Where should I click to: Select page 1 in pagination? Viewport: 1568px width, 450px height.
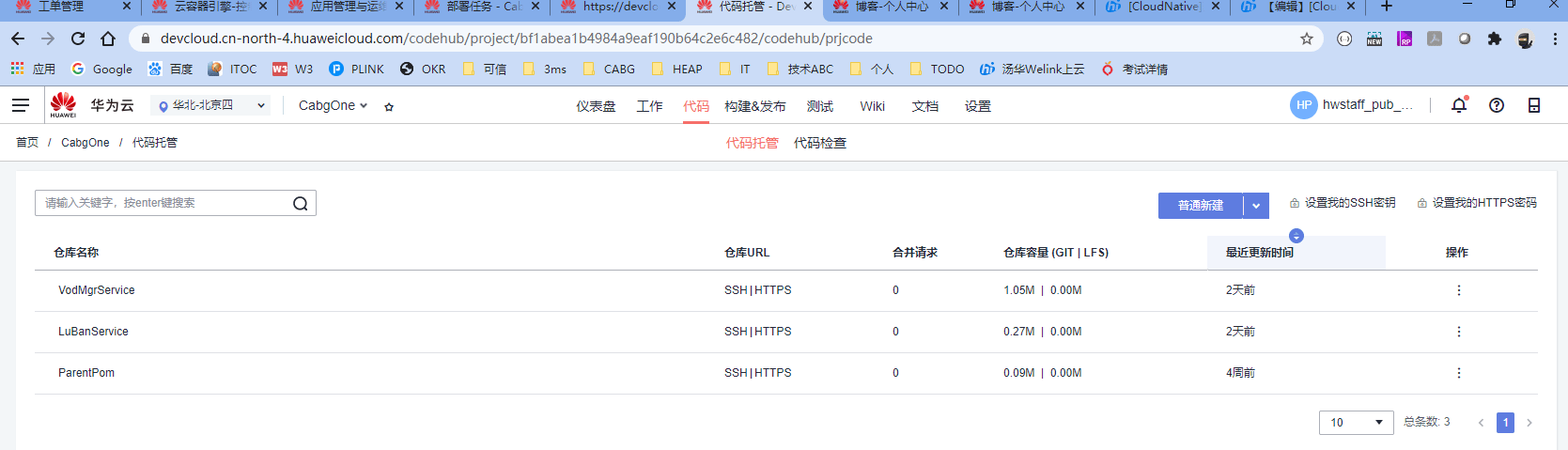(x=1505, y=423)
